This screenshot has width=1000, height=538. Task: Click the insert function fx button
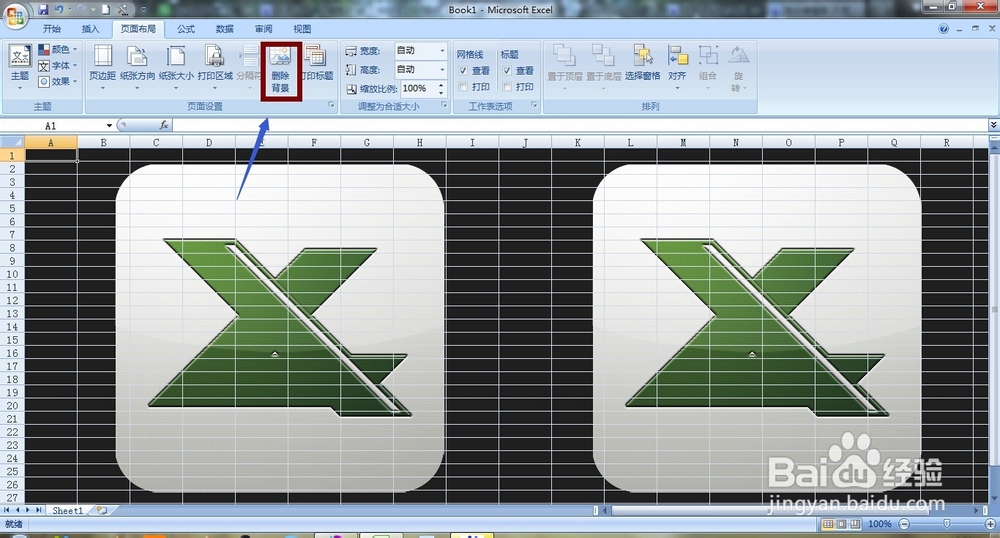tap(164, 126)
